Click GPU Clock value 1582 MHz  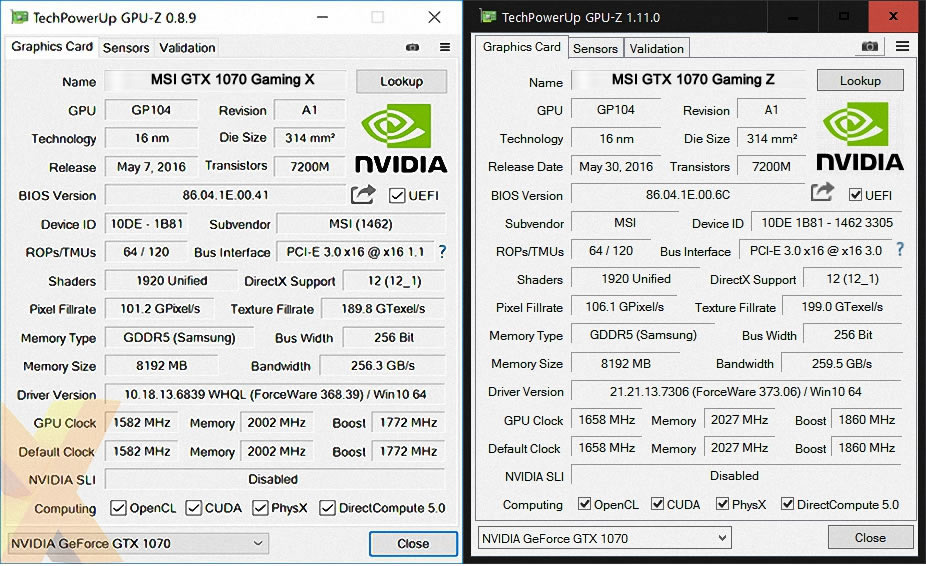(x=141, y=422)
